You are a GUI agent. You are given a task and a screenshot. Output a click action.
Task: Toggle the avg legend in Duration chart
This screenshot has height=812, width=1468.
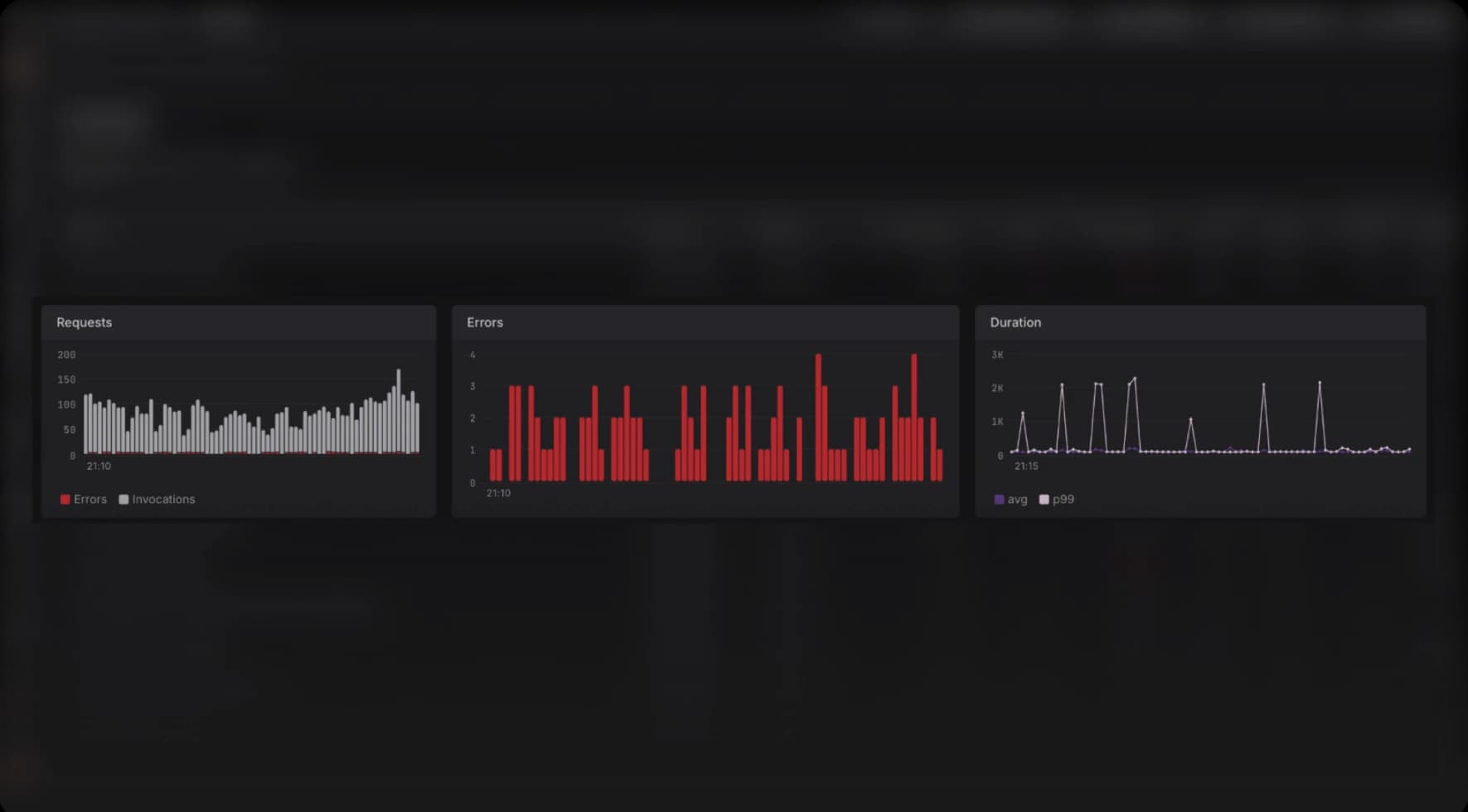coord(1010,500)
